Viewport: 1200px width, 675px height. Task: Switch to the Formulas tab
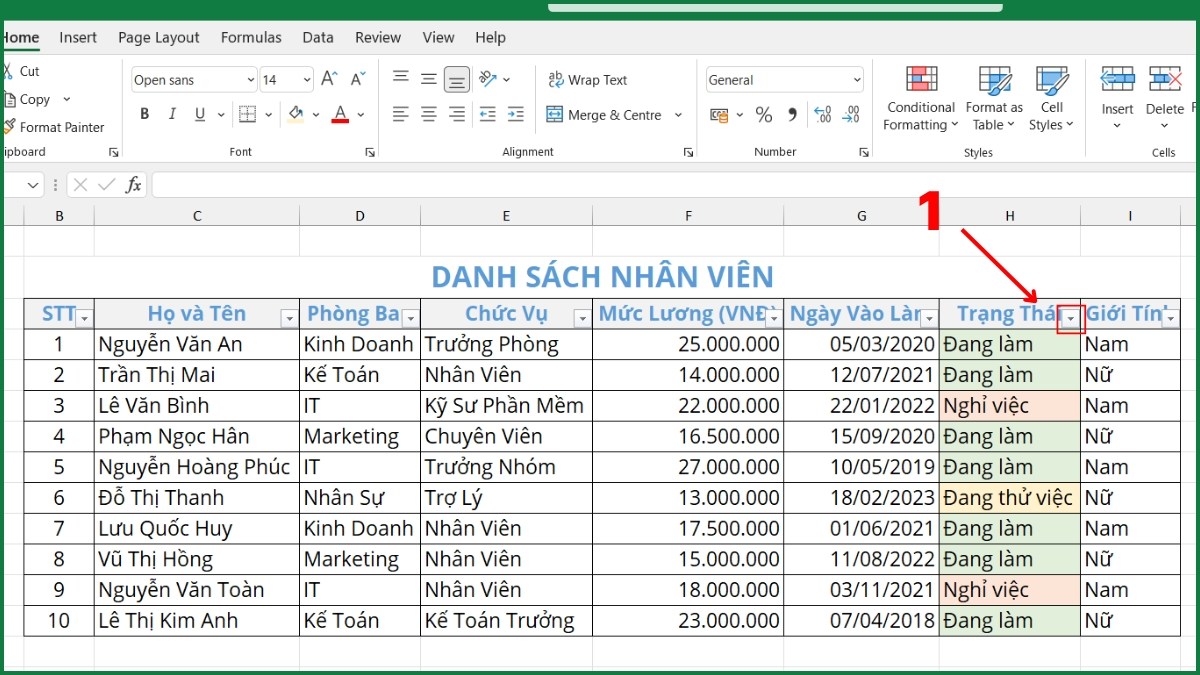251,37
